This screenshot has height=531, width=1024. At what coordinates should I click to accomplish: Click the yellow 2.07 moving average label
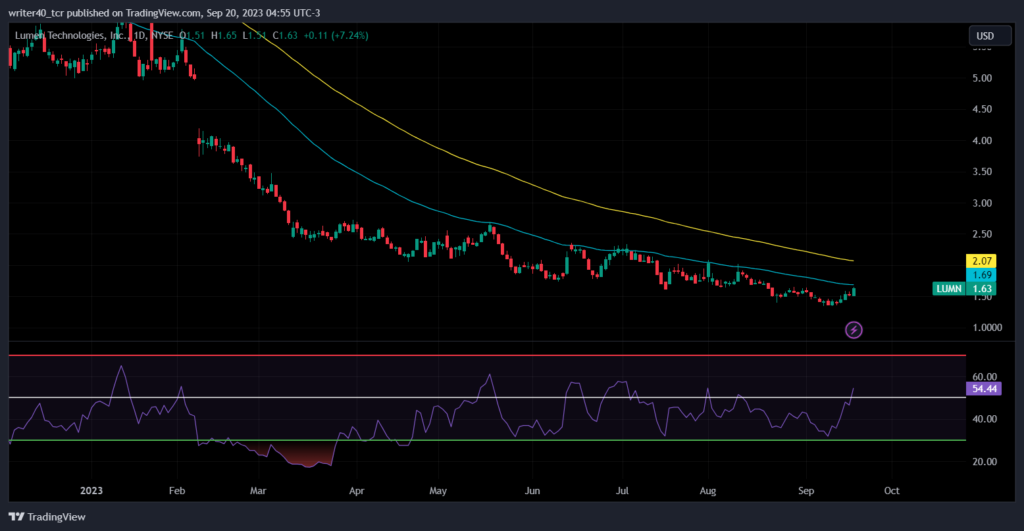[x=981, y=261]
